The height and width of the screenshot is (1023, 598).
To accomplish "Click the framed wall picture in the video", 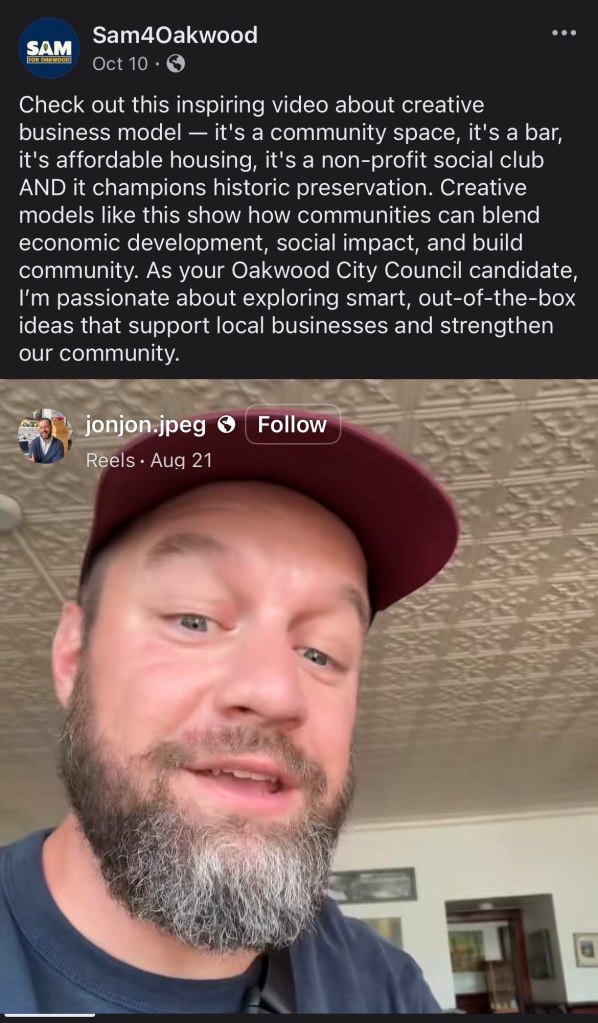I will click(x=372, y=884).
